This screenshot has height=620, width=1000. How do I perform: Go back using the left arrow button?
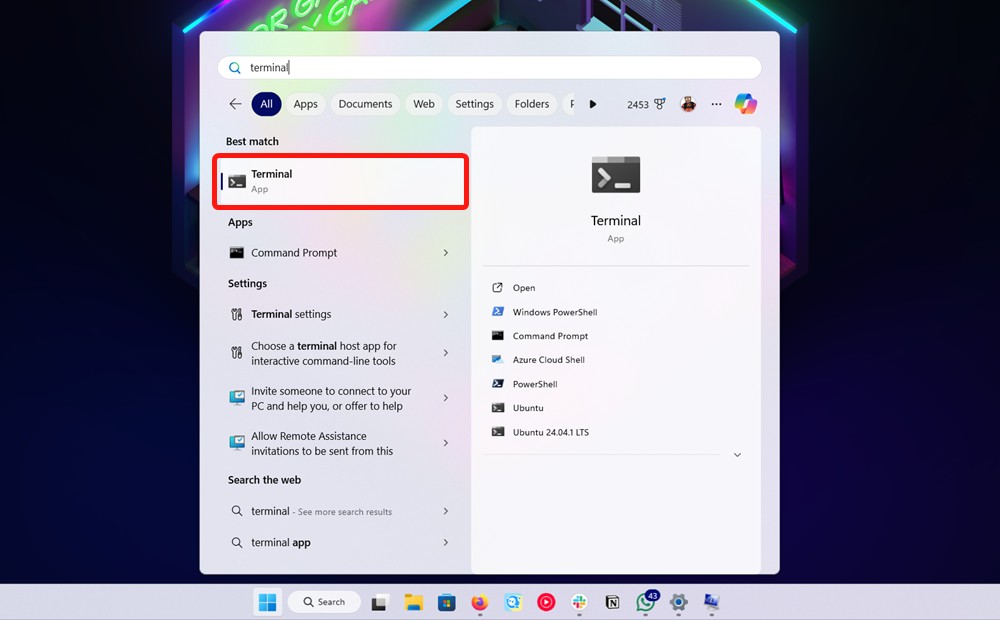pyautogui.click(x=235, y=104)
